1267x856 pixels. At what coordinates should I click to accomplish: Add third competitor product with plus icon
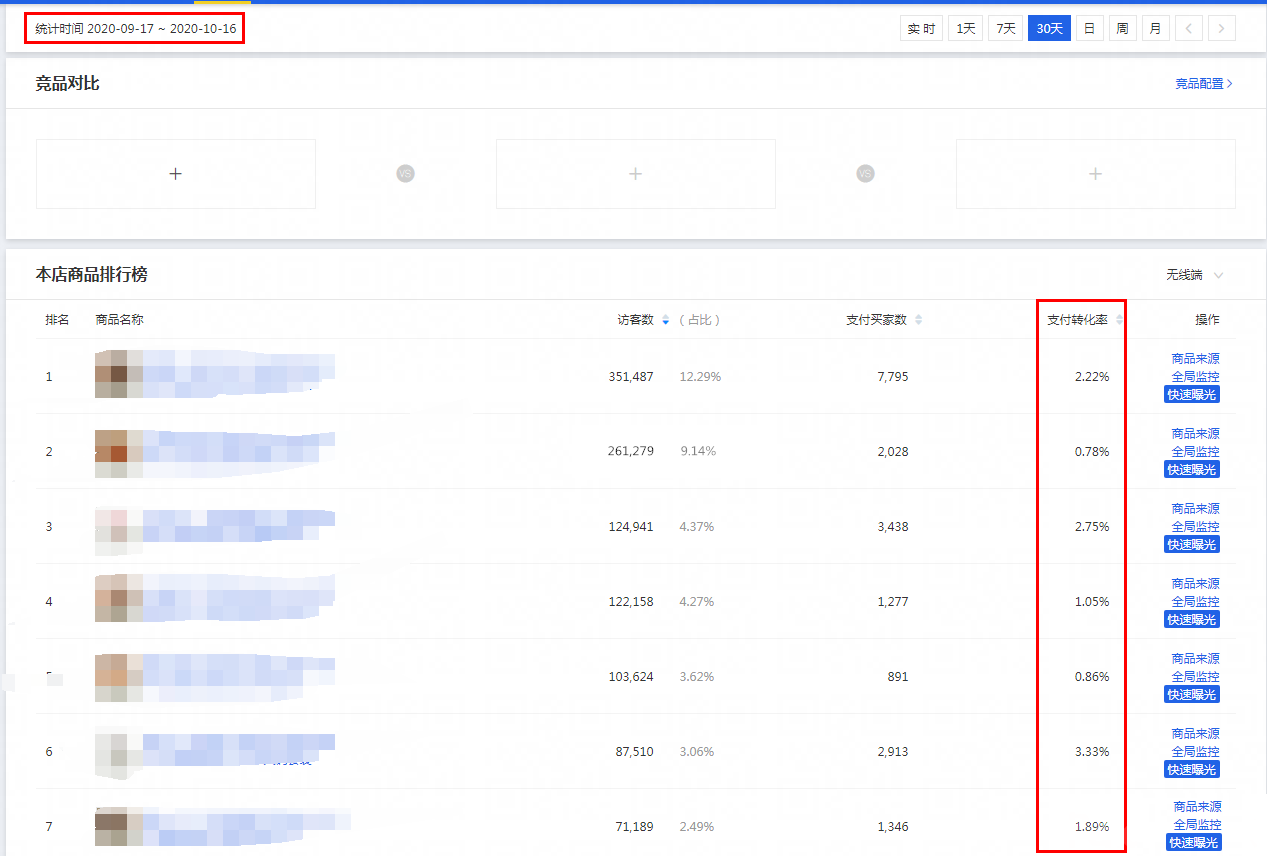click(1095, 174)
